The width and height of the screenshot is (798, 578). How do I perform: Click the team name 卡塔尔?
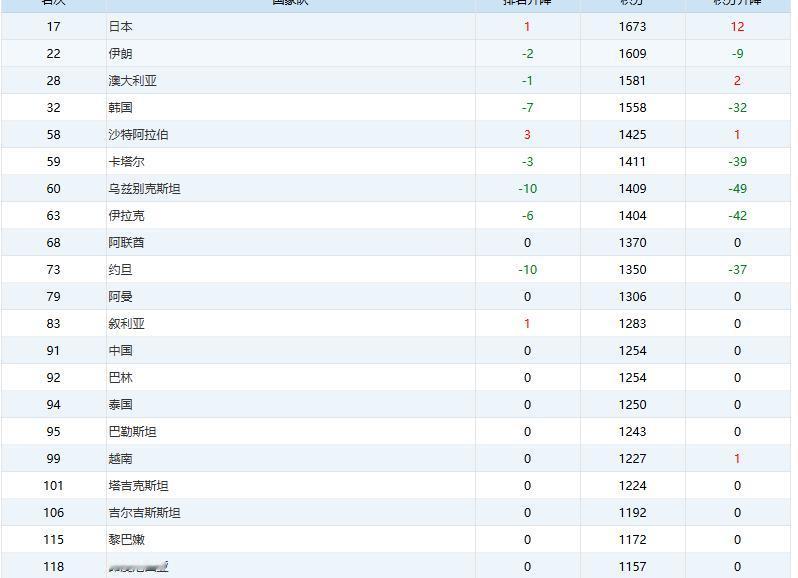click(126, 161)
